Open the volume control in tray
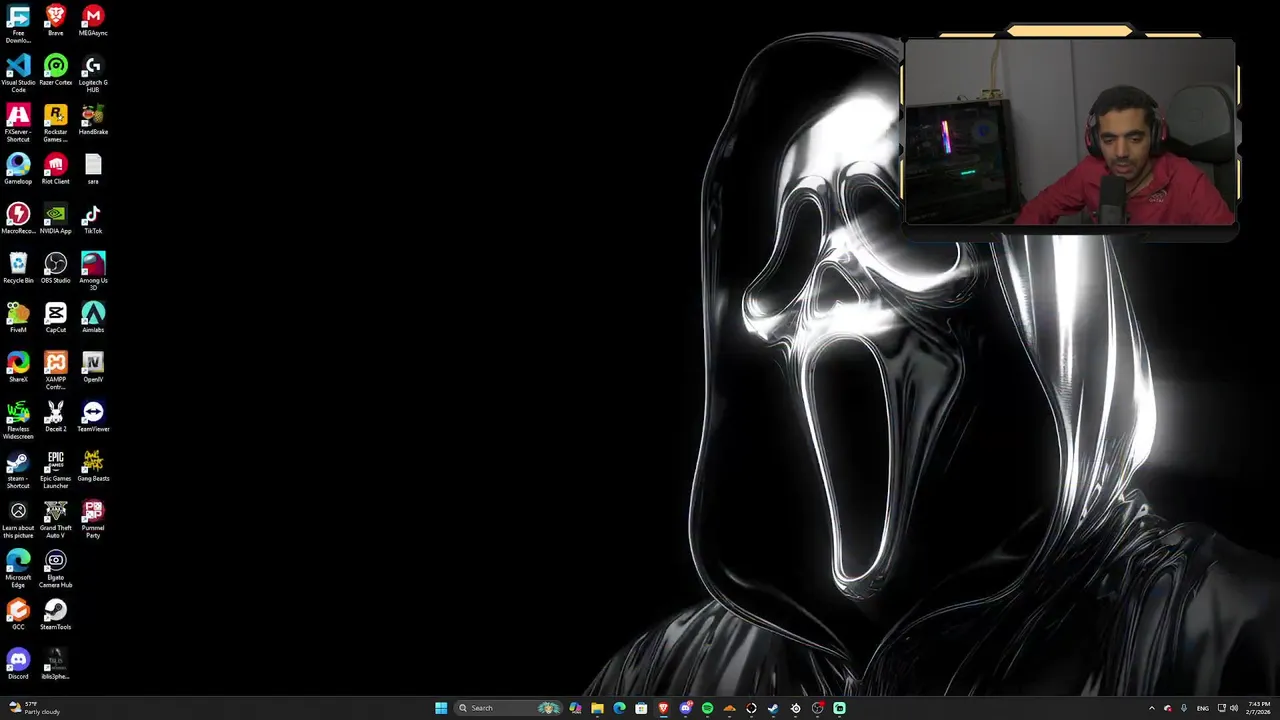The height and width of the screenshot is (720, 1280). [1234, 708]
